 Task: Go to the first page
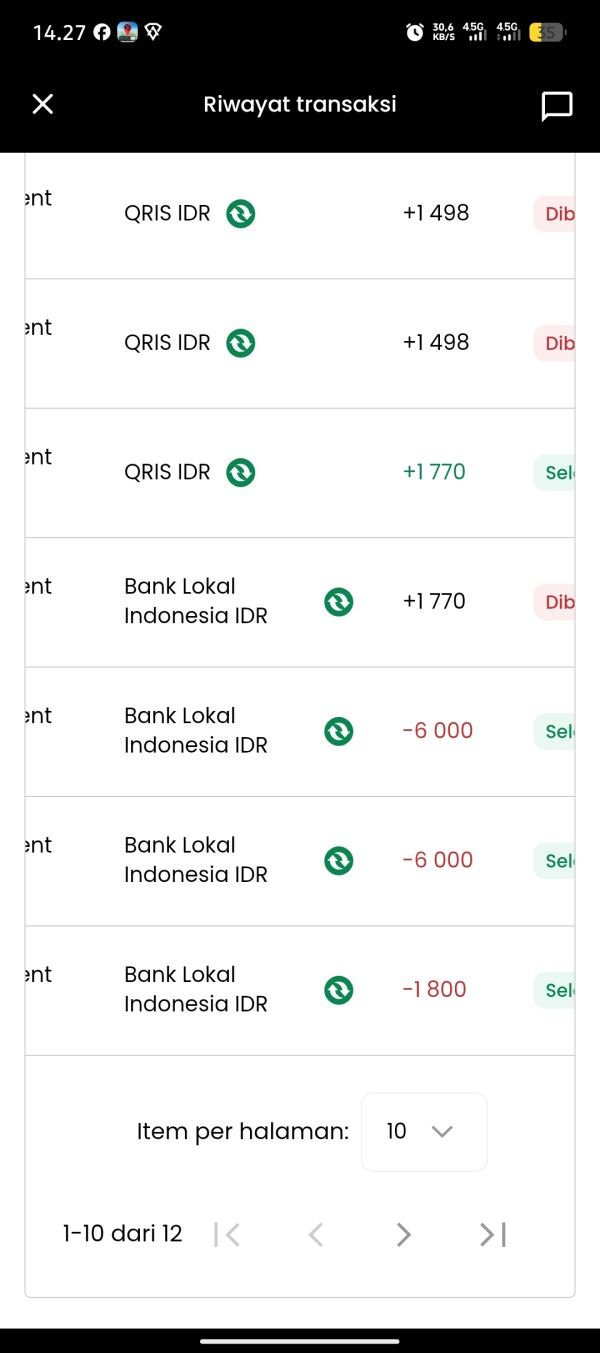point(228,1235)
